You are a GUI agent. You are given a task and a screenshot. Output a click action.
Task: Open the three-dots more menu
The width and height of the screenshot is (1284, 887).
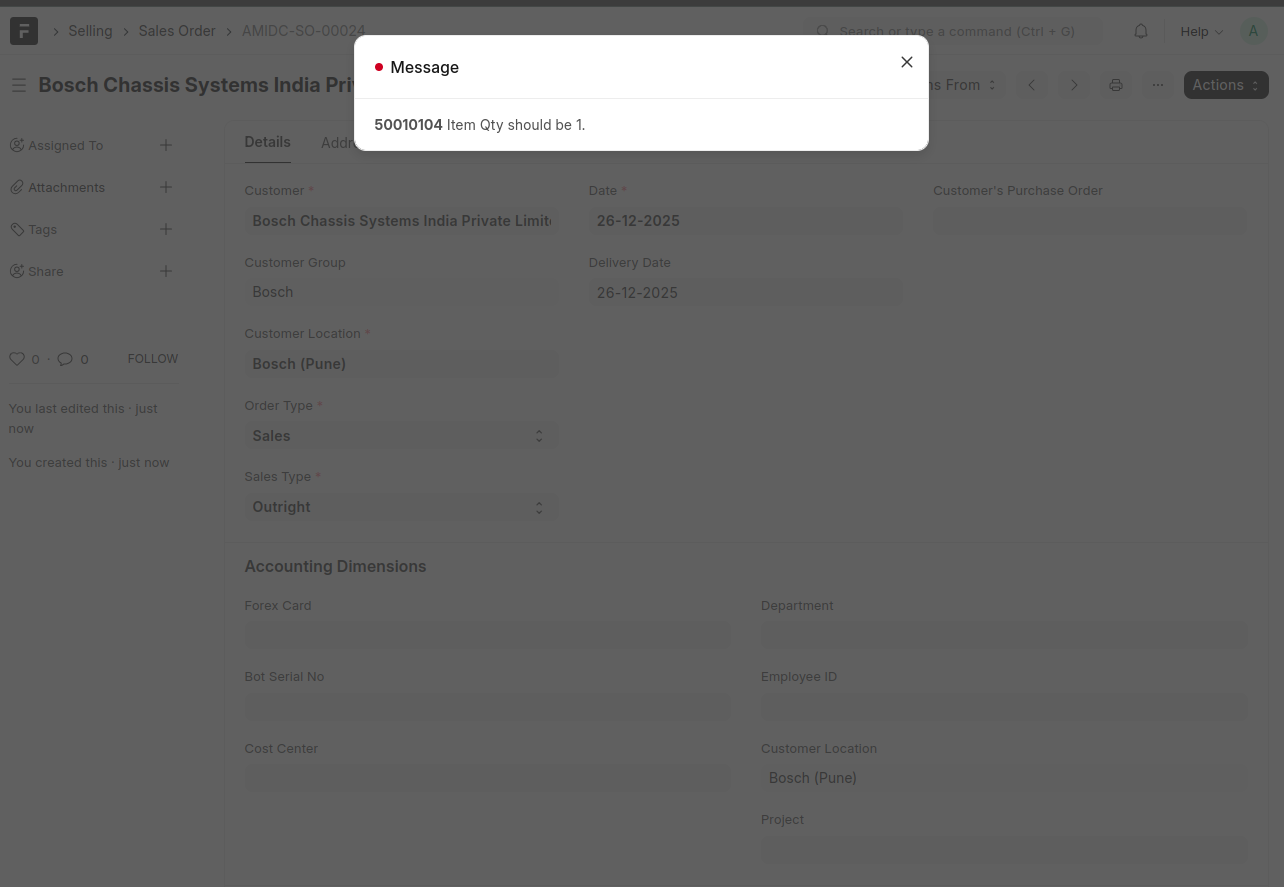1157,85
